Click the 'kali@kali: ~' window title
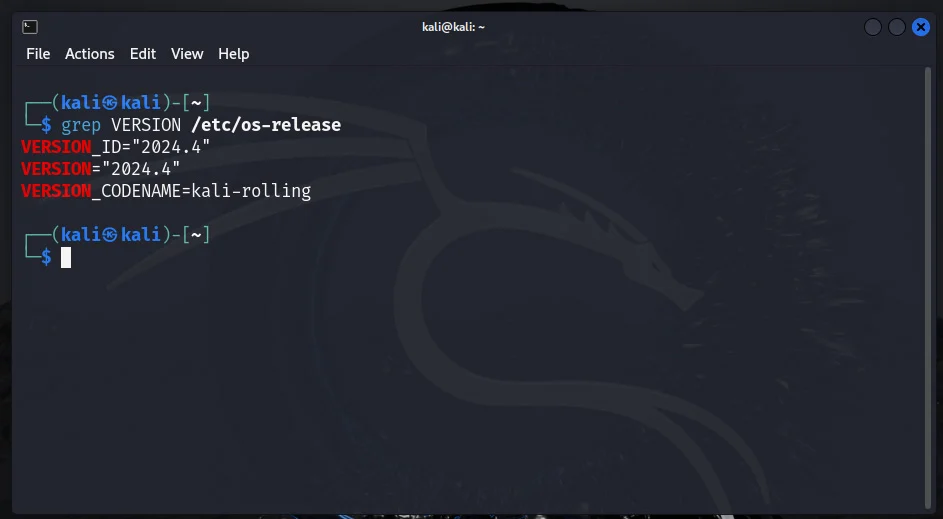The height and width of the screenshot is (519, 943). pyautogui.click(x=453, y=27)
